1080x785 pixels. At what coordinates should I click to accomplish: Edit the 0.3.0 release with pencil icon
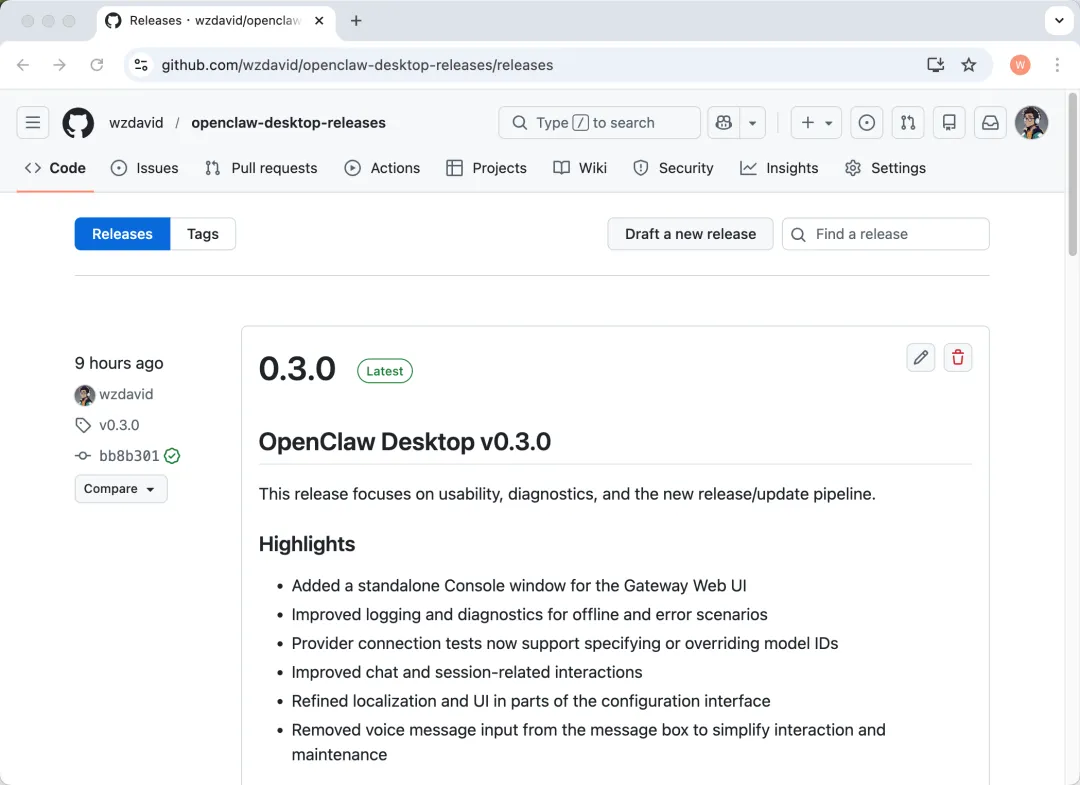pyautogui.click(x=921, y=358)
